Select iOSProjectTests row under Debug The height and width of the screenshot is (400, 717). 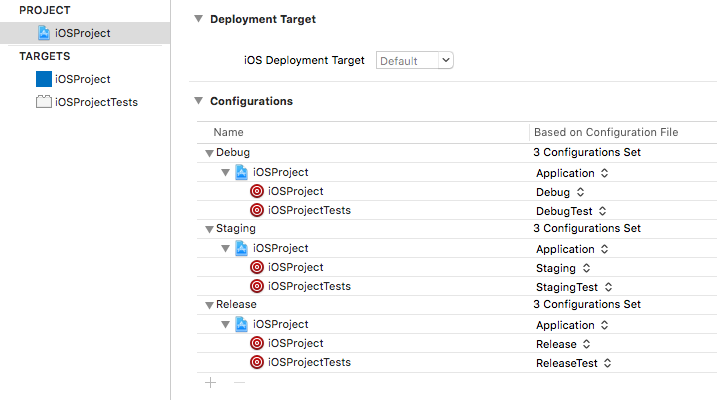pos(457,210)
